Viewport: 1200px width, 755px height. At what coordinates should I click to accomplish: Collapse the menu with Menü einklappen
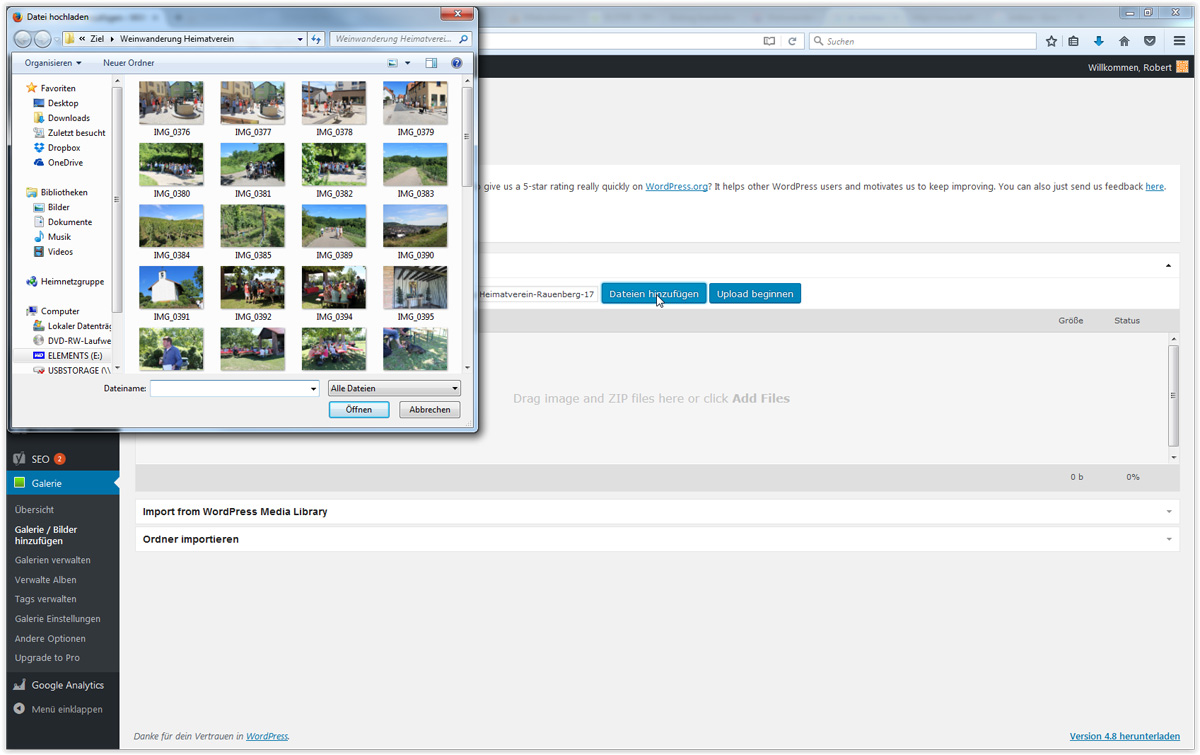(60, 709)
